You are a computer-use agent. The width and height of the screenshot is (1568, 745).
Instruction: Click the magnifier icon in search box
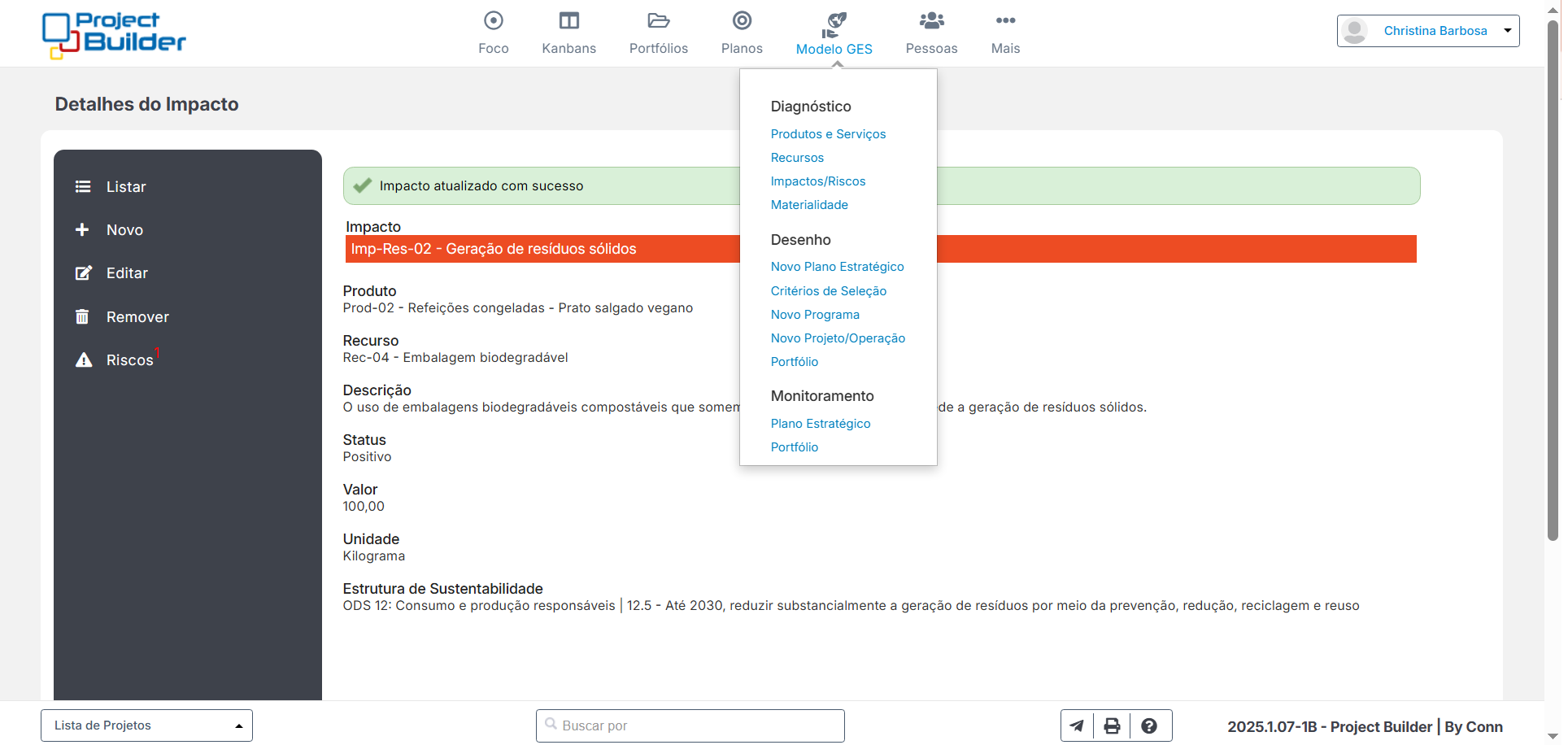click(551, 725)
